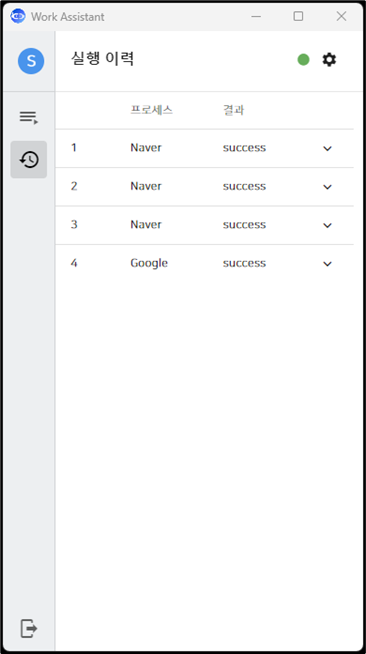Switch to the process list sidebar icon
The image size is (366, 654).
pos(29,117)
